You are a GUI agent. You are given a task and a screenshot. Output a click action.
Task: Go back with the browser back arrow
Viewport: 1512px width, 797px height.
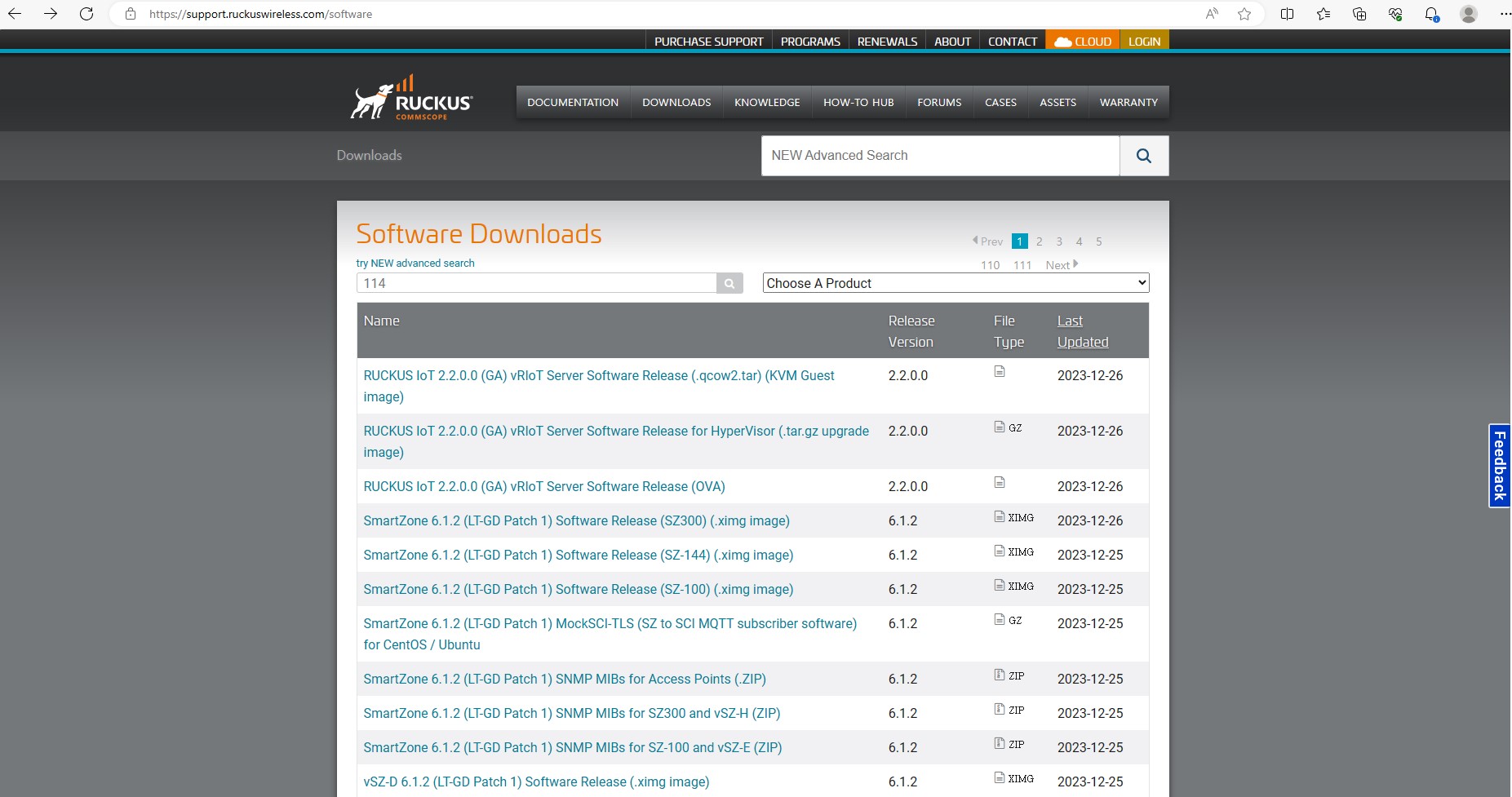click(15, 14)
